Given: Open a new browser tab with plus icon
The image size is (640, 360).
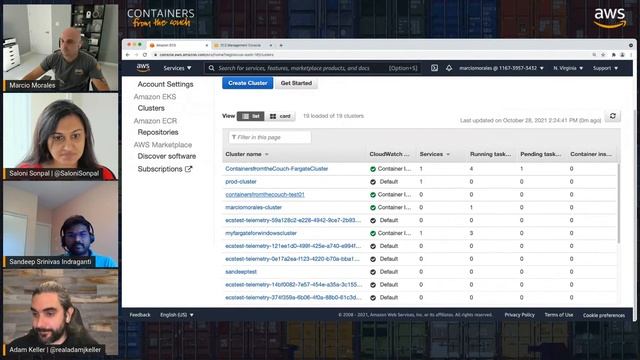Looking at the screenshot, I should [281, 45].
